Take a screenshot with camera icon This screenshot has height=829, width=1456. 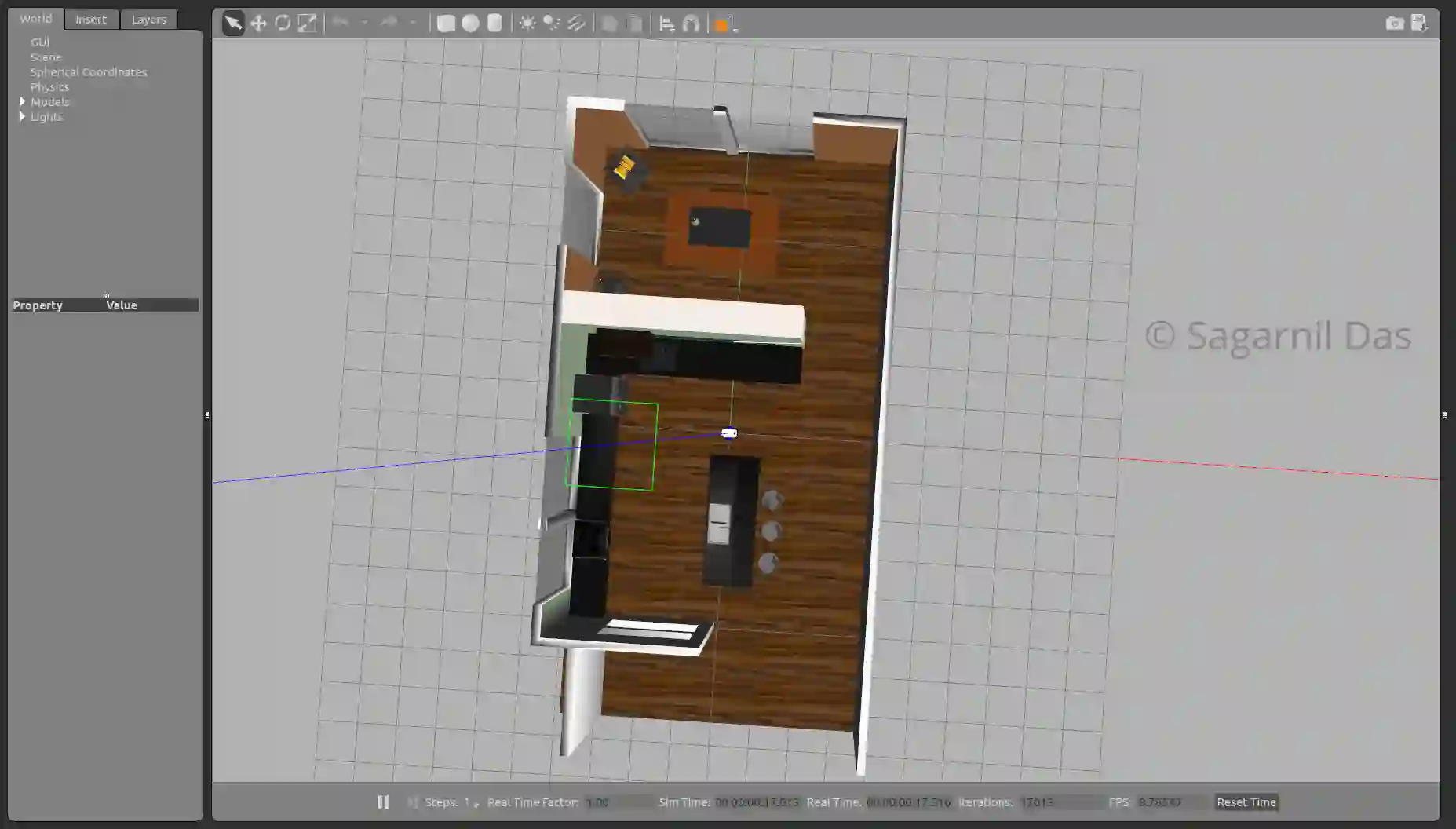pos(1394,24)
